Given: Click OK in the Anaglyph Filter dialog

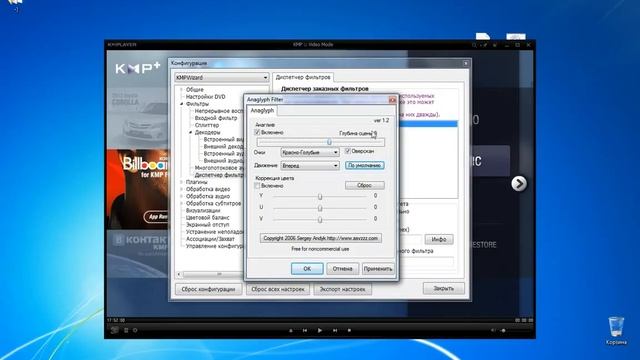Looking at the screenshot, I should coord(307,269).
